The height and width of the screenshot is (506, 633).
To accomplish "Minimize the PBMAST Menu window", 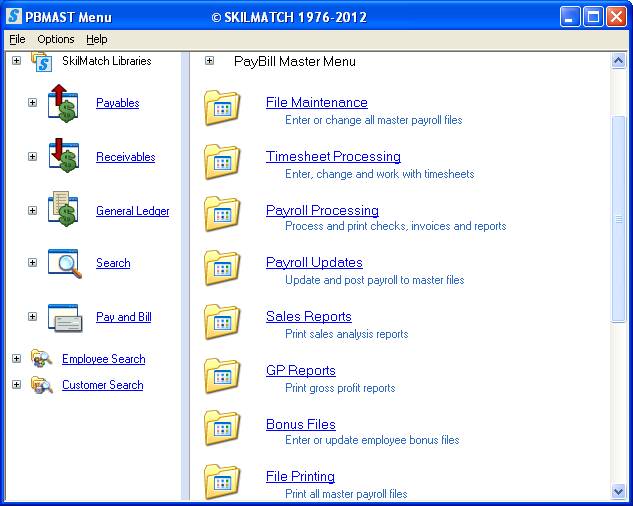I will point(570,17).
